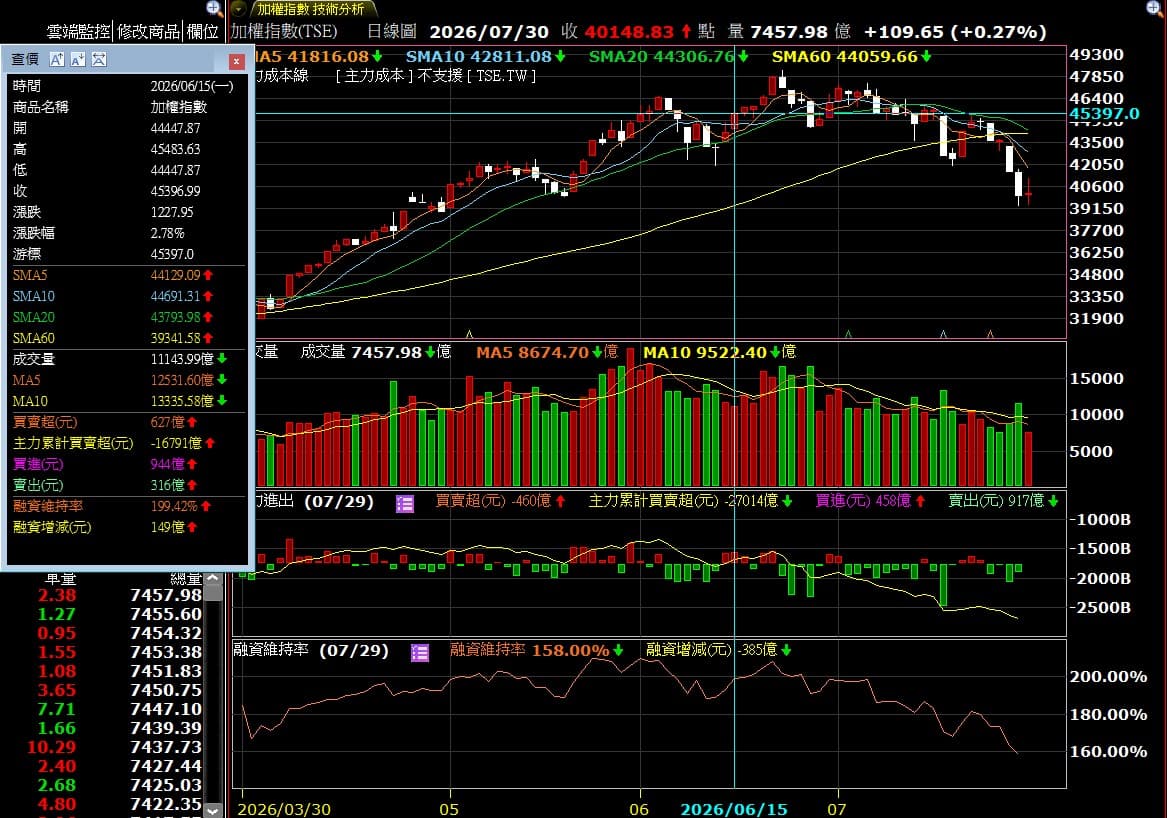Click the 2026/06/15 date marker on time axis
Image resolution: width=1167 pixels, height=818 pixels.
click(x=734, y=809)
